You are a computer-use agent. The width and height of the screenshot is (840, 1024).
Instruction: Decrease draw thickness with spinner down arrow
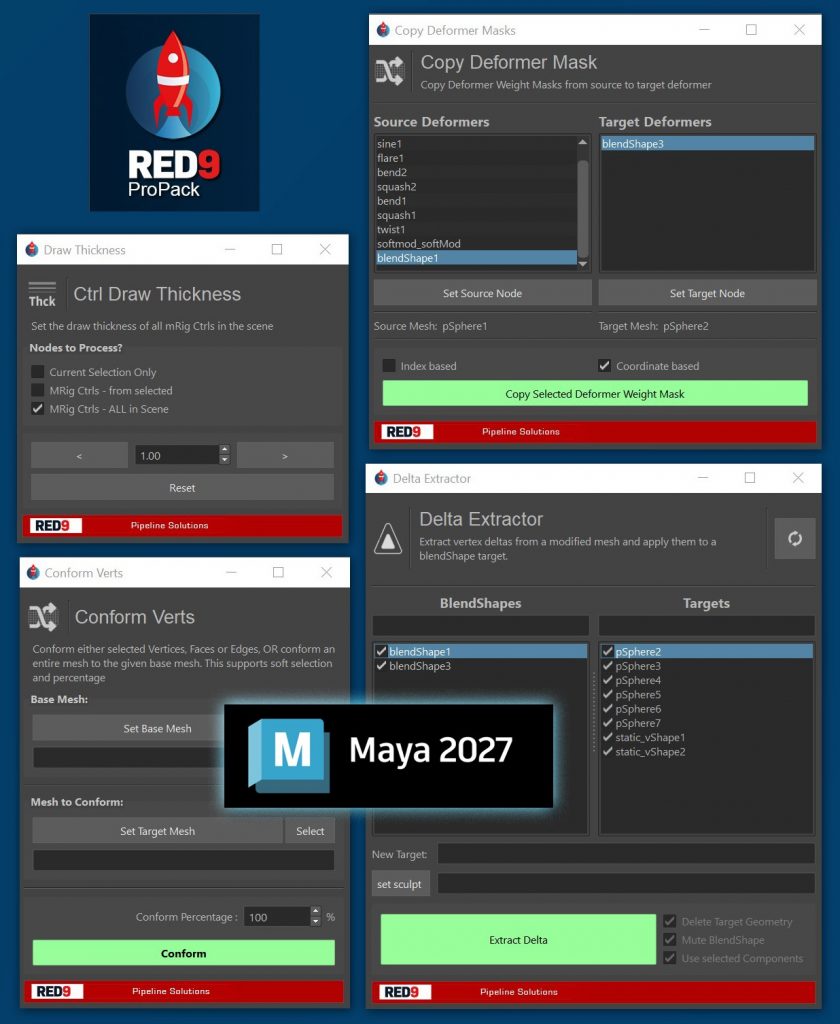[x=225, y=460]
